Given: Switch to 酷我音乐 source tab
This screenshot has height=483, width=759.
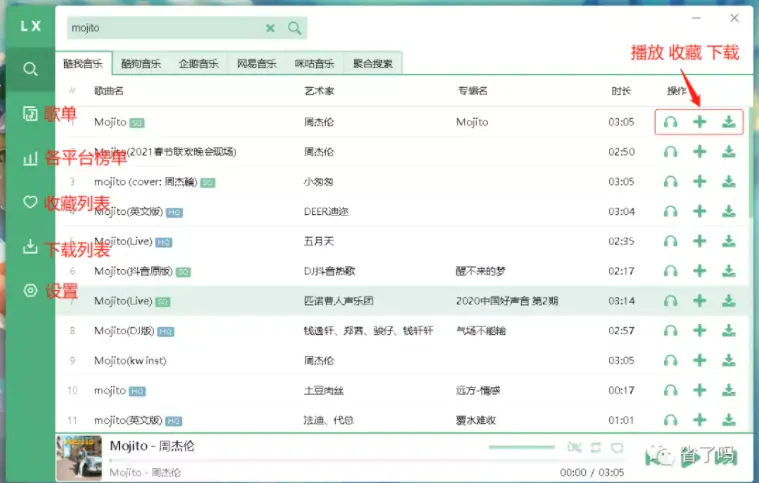Looking at the screenshot, I should 83,63.
